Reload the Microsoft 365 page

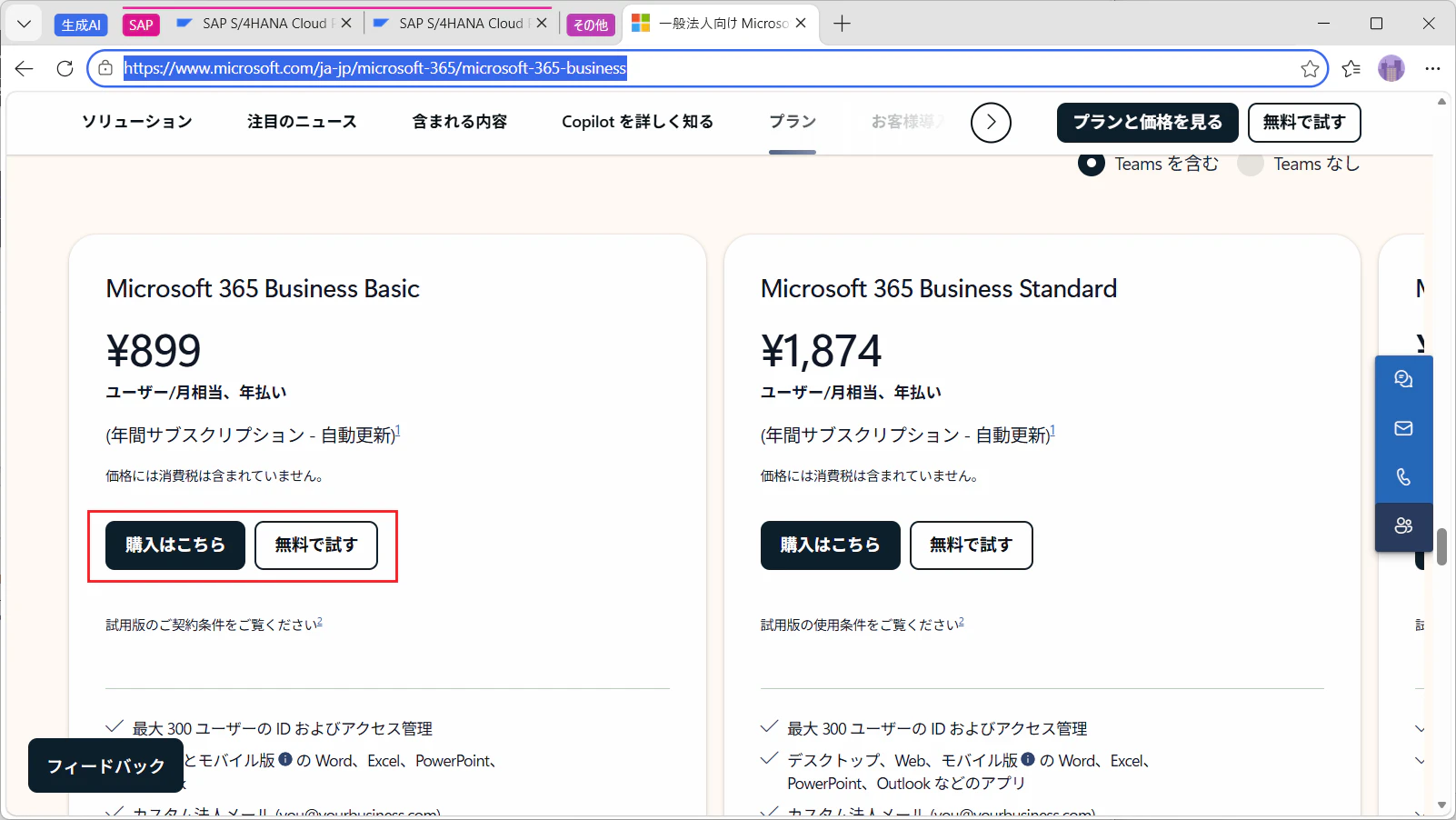click(65, 68)
